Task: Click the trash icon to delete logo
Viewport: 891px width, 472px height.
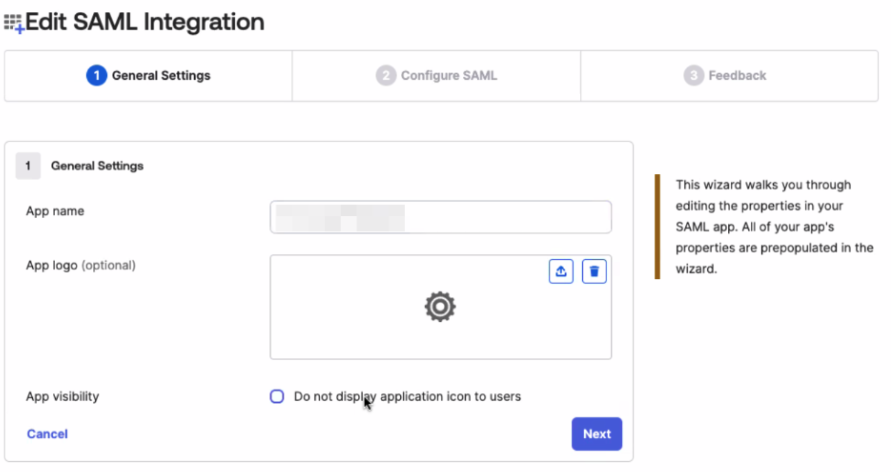Action: point(594,271)
